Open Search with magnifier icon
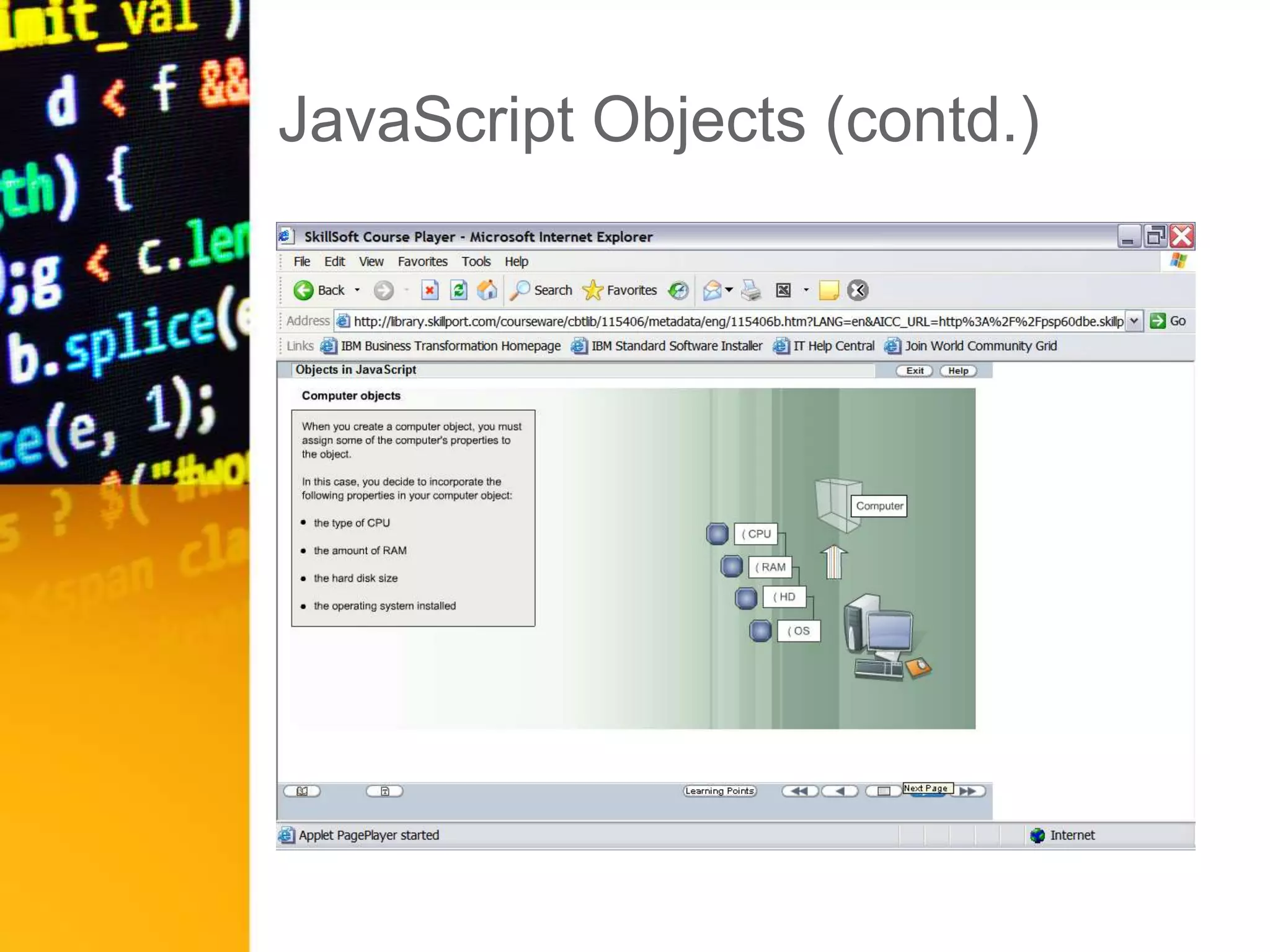 (541, 290)
